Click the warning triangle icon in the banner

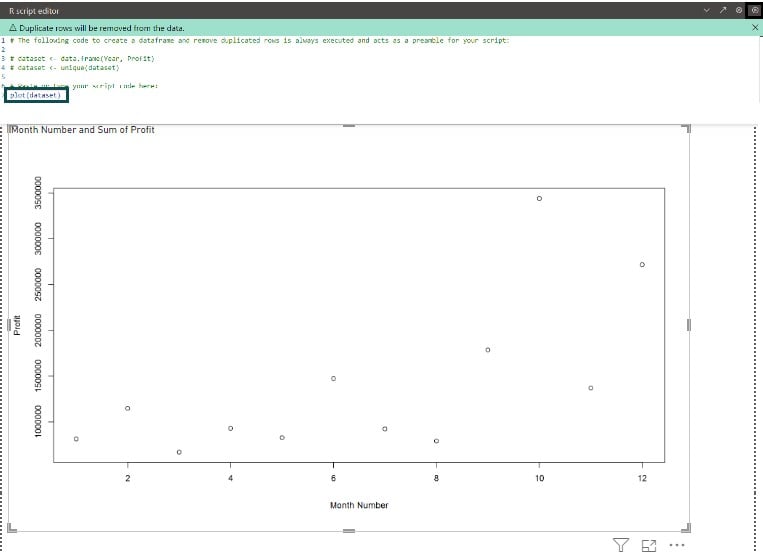point(13,28)
